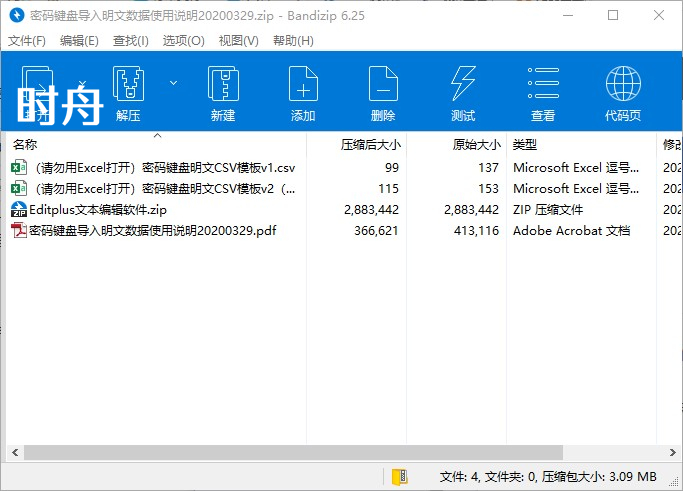
Task: Click compressed size 2,883,442 of Editplus row
Action: click(x=372, y=210)
